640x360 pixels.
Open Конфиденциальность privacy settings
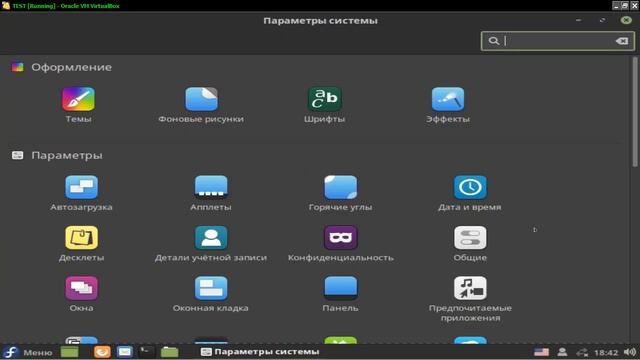(340, 238)
